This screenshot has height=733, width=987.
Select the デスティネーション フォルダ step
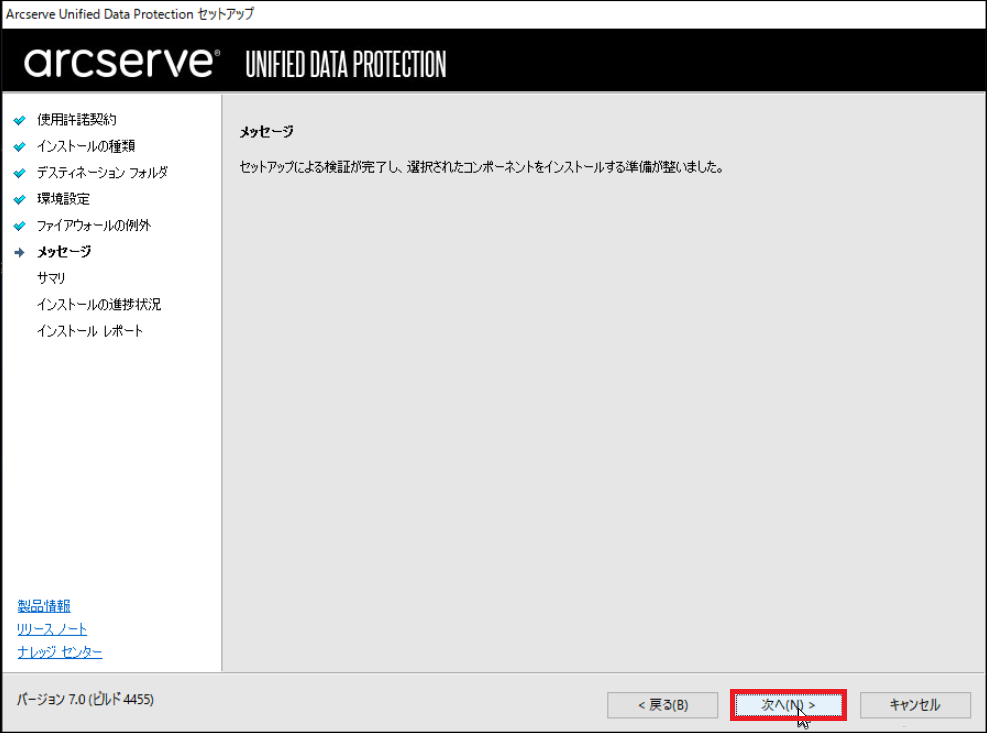(103, 173)
